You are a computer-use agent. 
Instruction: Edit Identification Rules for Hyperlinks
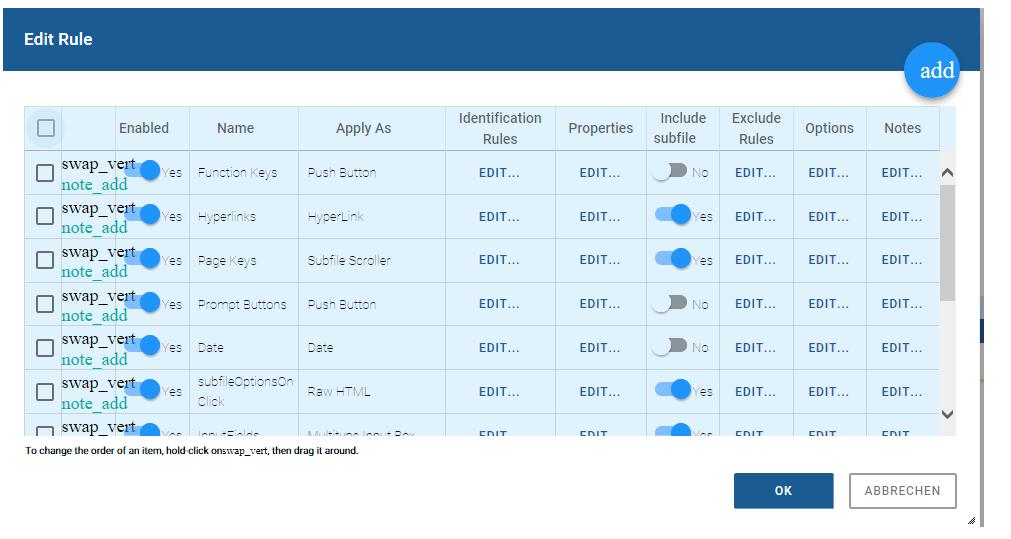point(499,216)
